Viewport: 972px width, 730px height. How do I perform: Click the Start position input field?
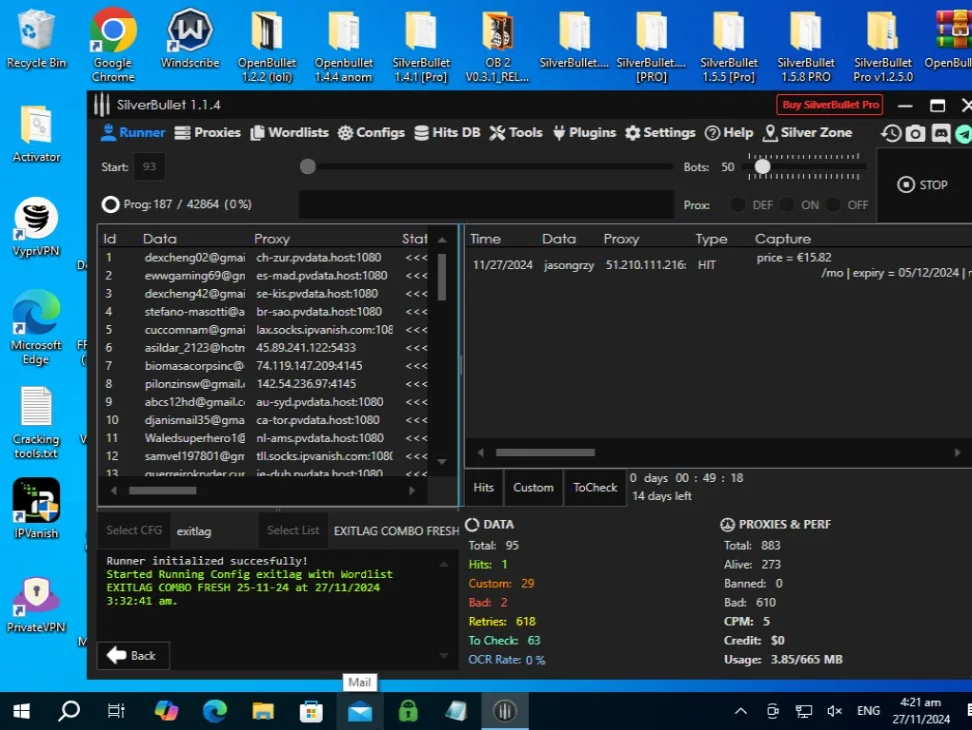pyautogui.click(x=149, y=167)
